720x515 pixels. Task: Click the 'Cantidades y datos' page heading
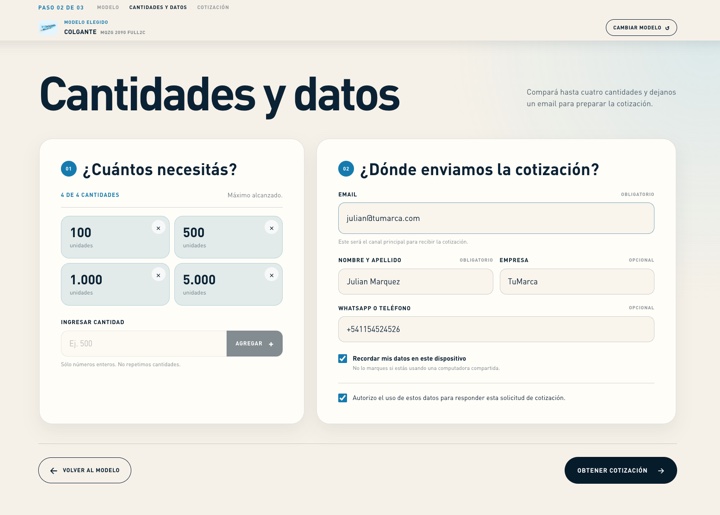tap(219, 95)
